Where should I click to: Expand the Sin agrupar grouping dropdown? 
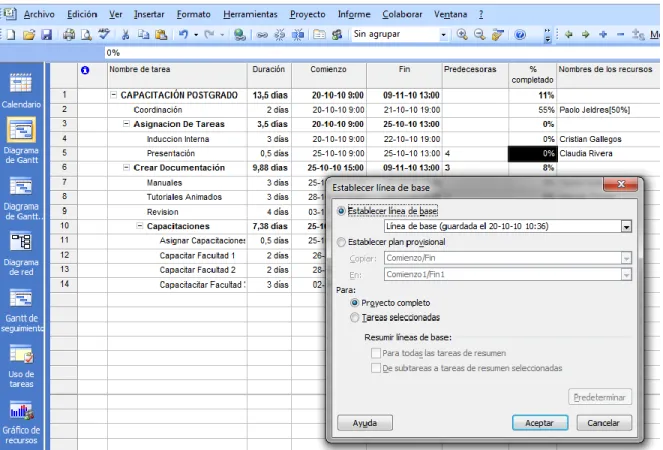tap(443, 35)
